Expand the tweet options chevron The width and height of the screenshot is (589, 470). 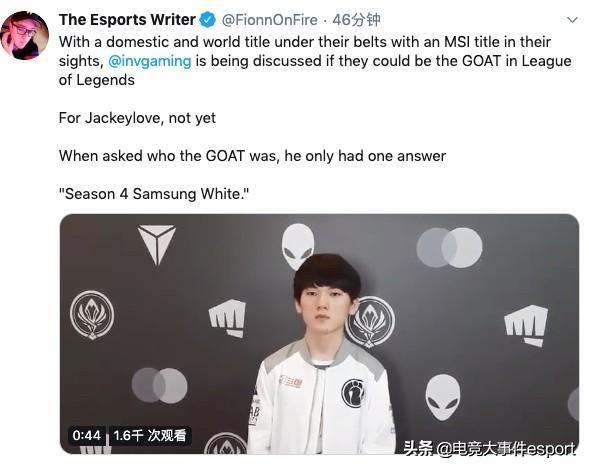(x=572, y=20)
